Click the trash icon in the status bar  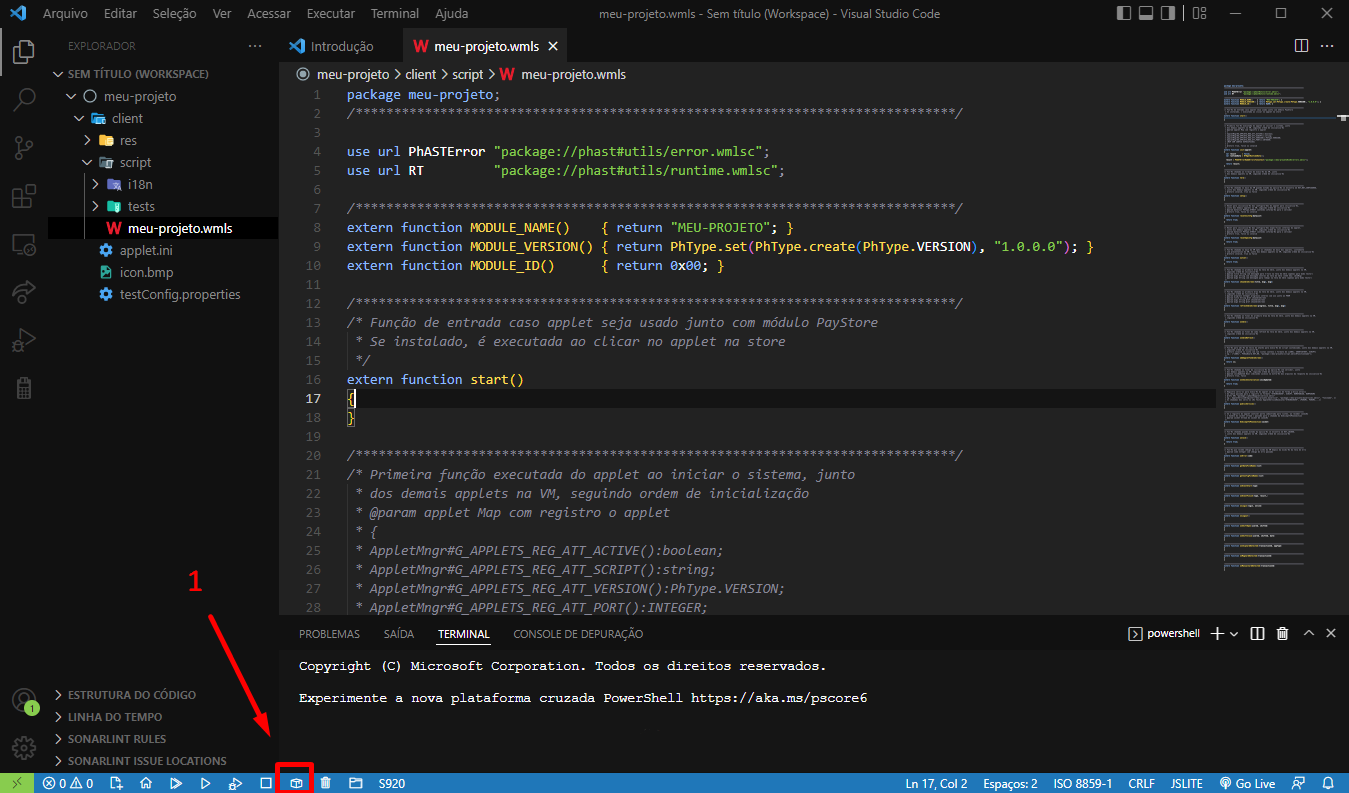click(x=325, y=782)
